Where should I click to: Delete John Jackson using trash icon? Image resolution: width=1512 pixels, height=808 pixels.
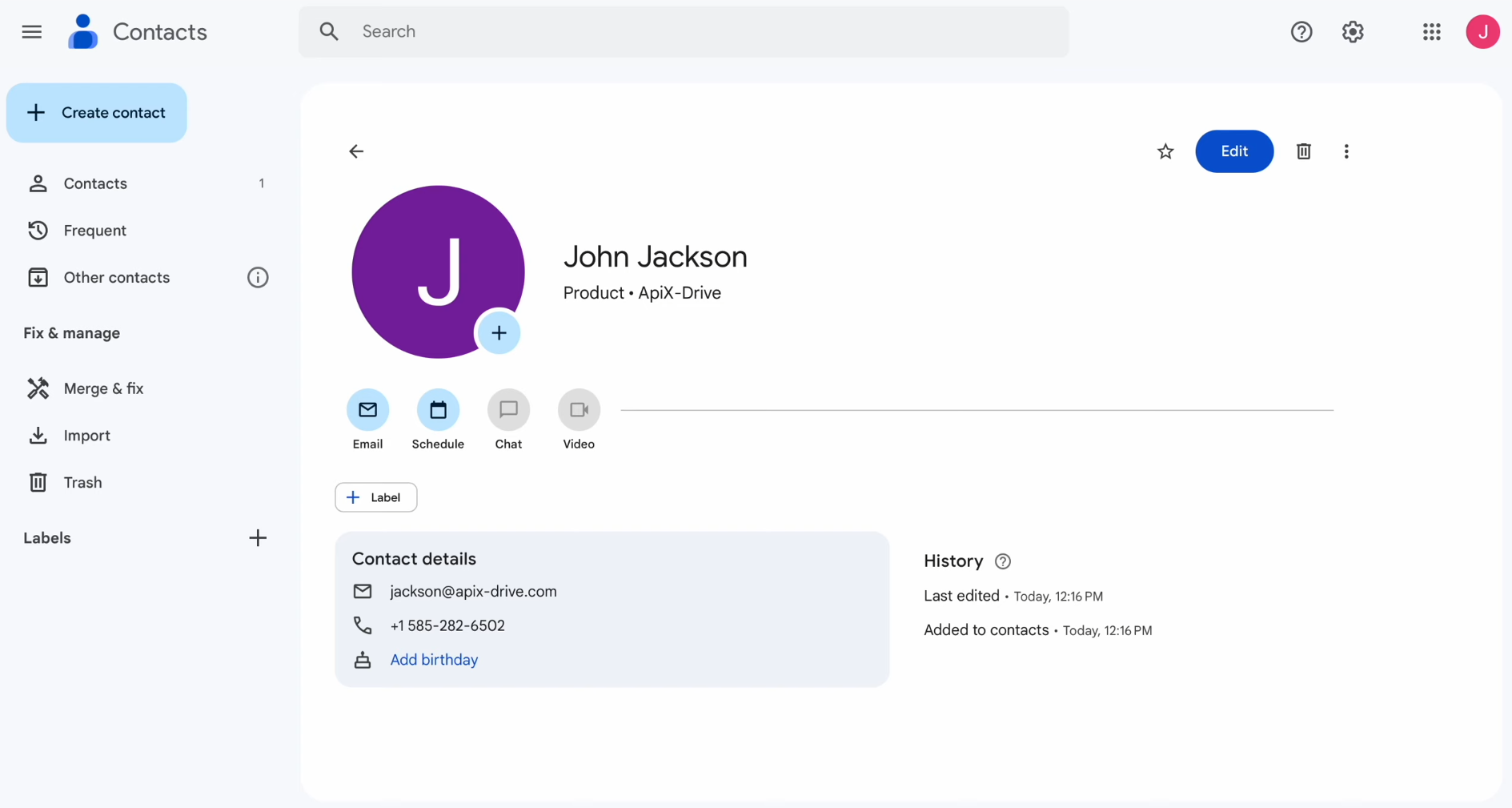click(1303, 151)
